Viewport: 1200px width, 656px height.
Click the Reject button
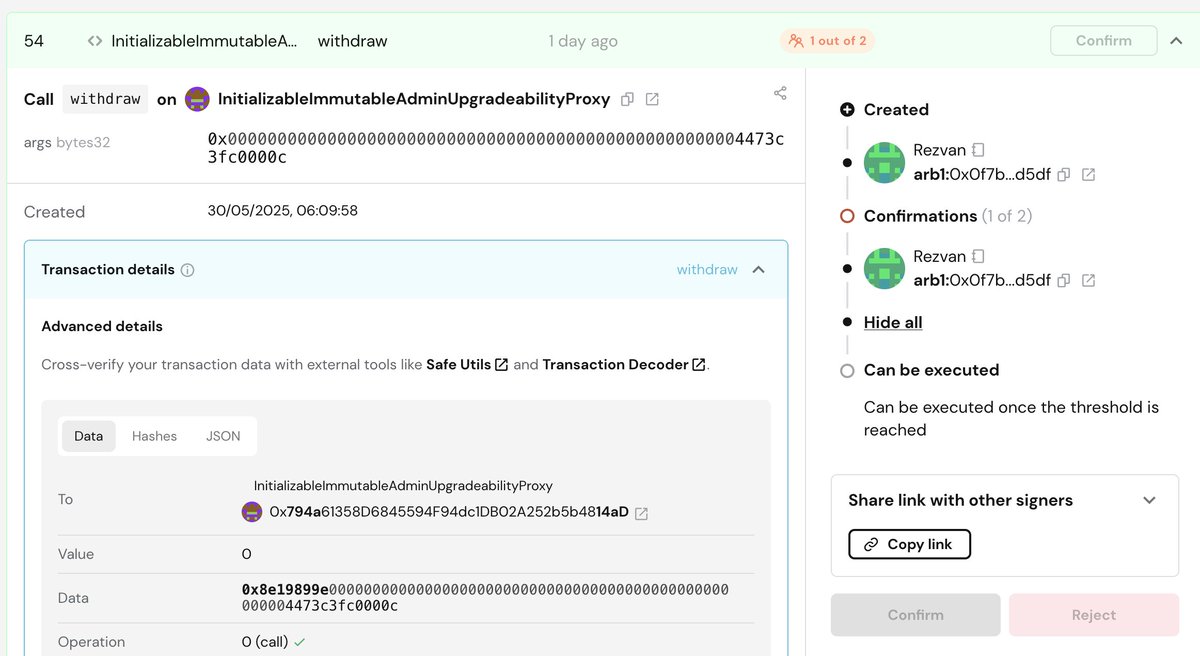[x=1094, y=615]
